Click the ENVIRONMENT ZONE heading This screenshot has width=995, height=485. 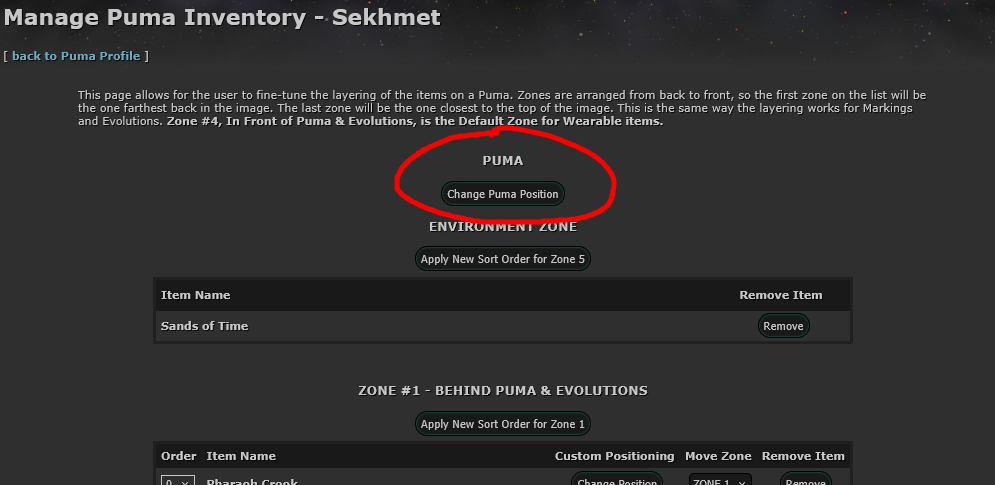503,227
